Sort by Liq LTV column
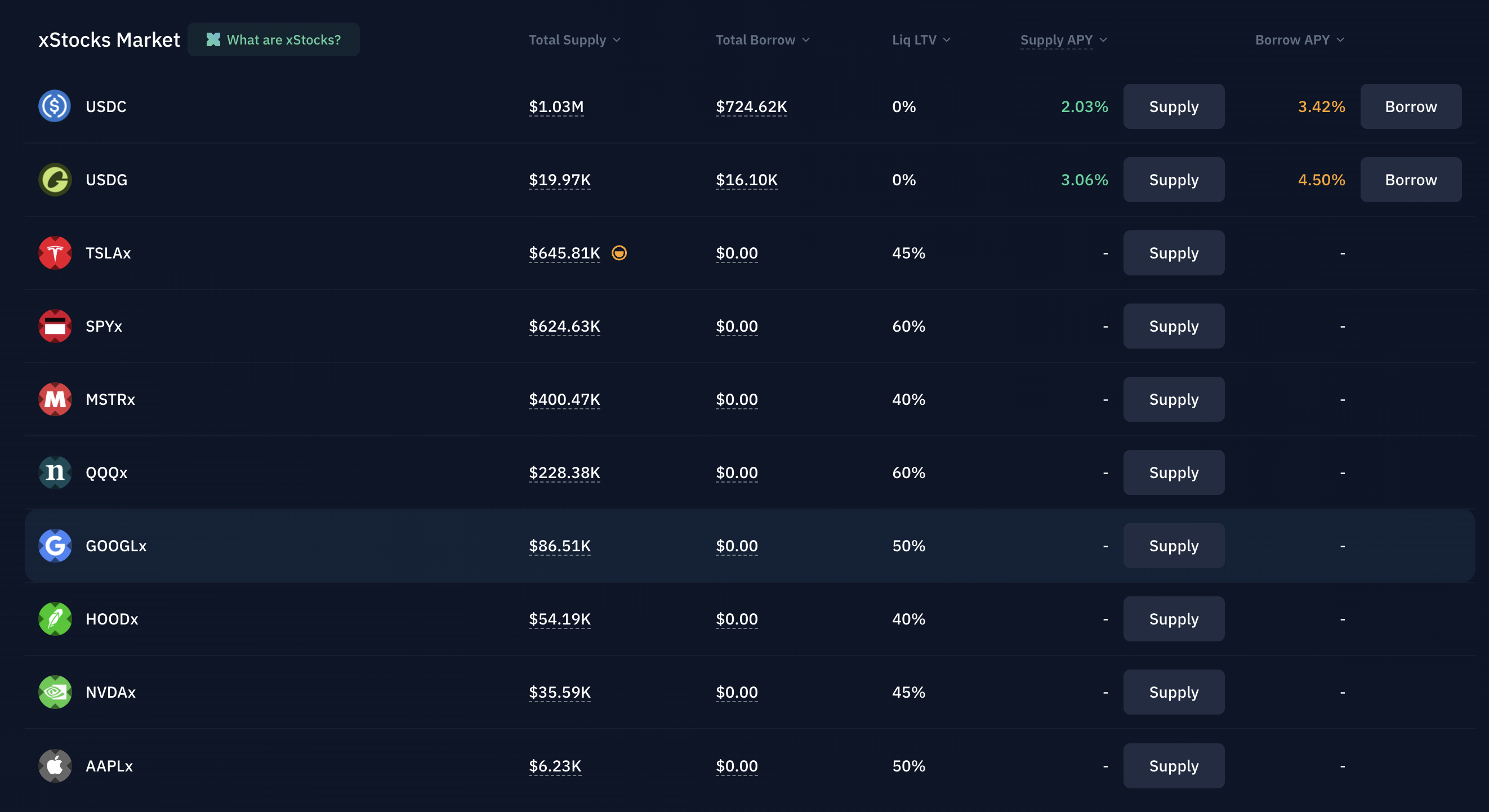 click(921, 40)
